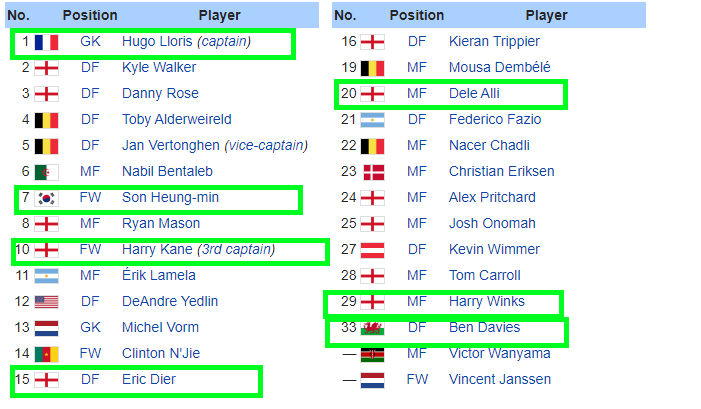
Task: Click the GK position link for Michel Vorm
Action: tap(90, 327)
